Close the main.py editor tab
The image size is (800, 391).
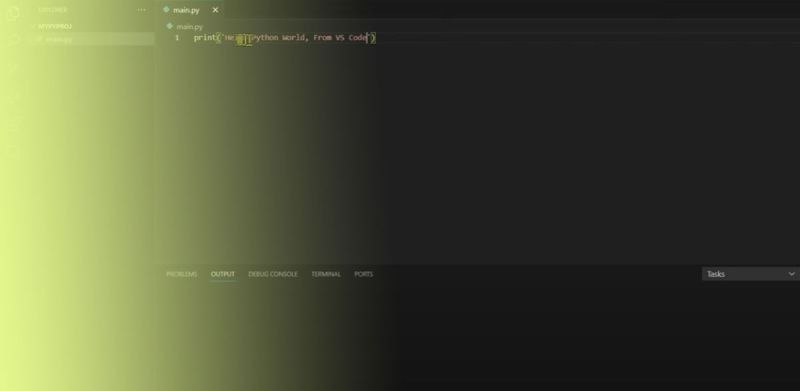click(215, 10)
